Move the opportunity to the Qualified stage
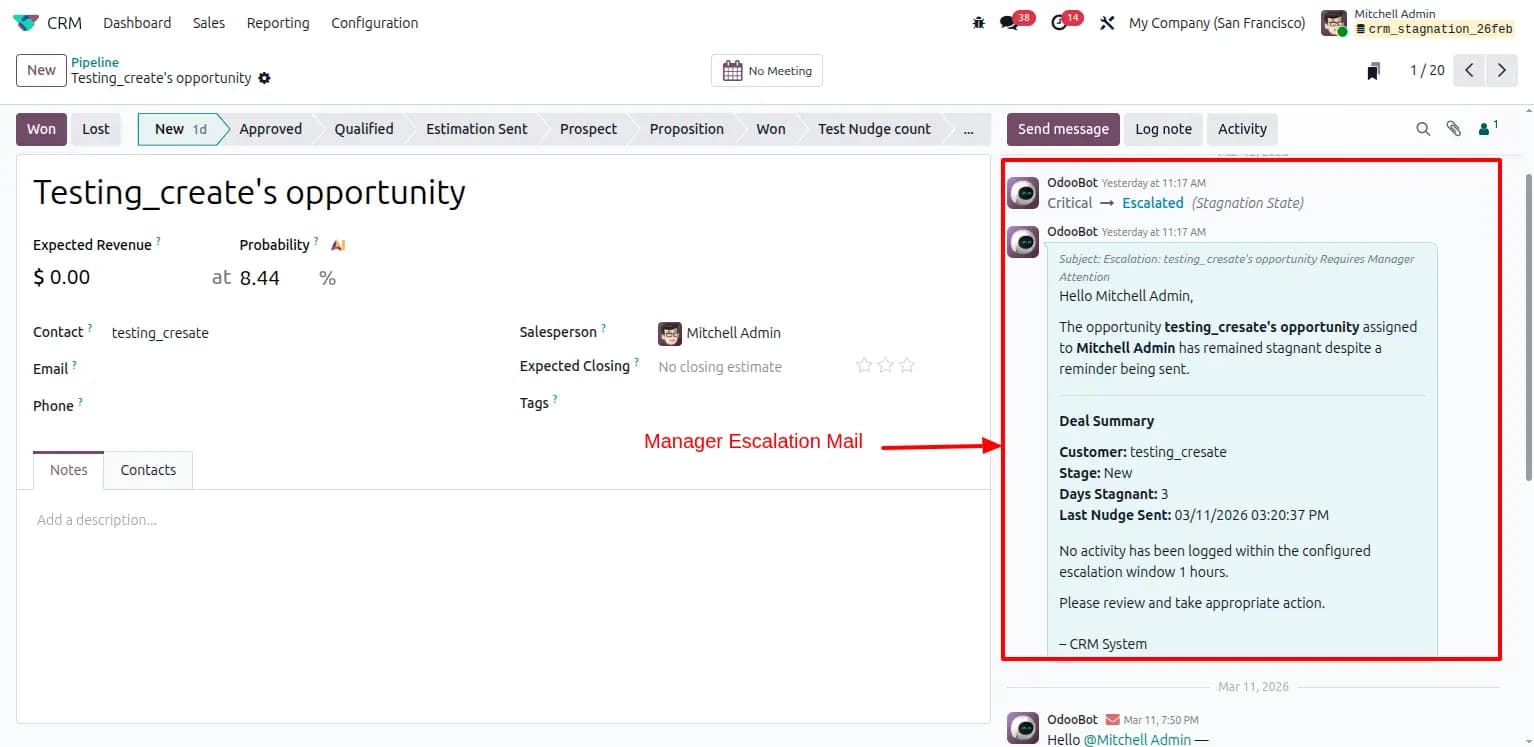The image size is (1534, 747). click(x=364, y=129)
